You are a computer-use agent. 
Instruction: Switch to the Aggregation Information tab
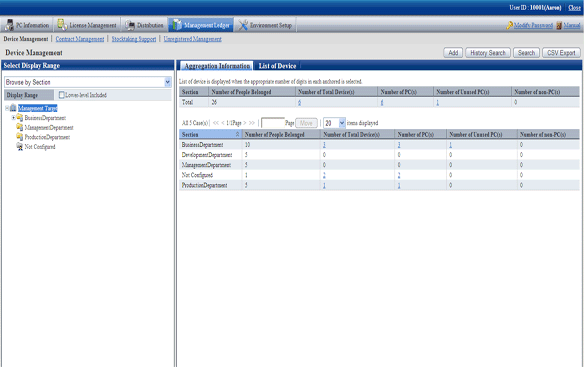click(217, 66)
